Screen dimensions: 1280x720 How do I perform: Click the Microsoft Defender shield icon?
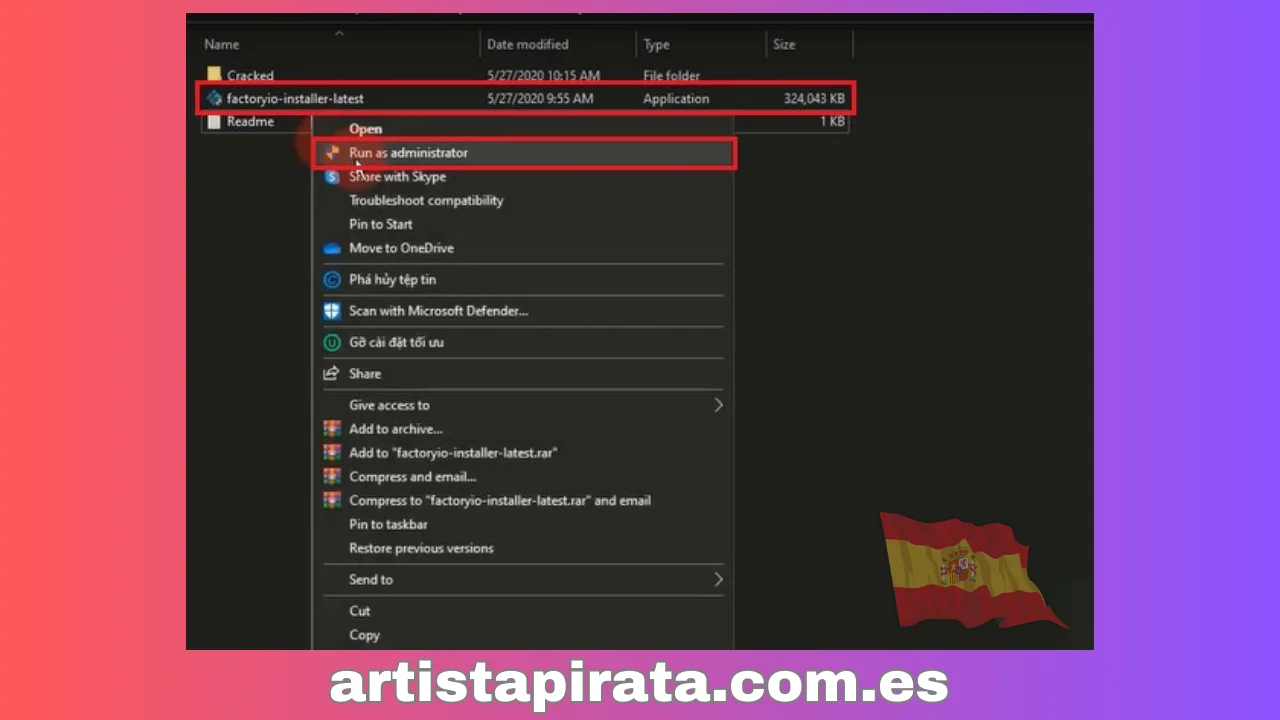[332, 311]
